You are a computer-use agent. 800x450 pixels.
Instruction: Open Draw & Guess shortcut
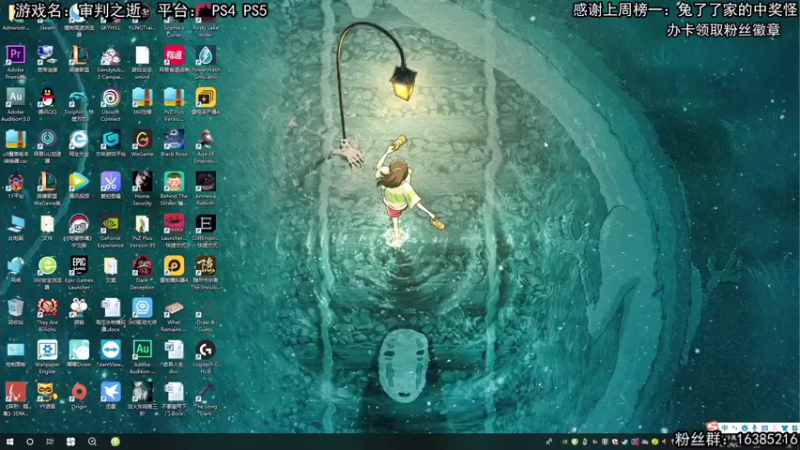coord(205,308)
